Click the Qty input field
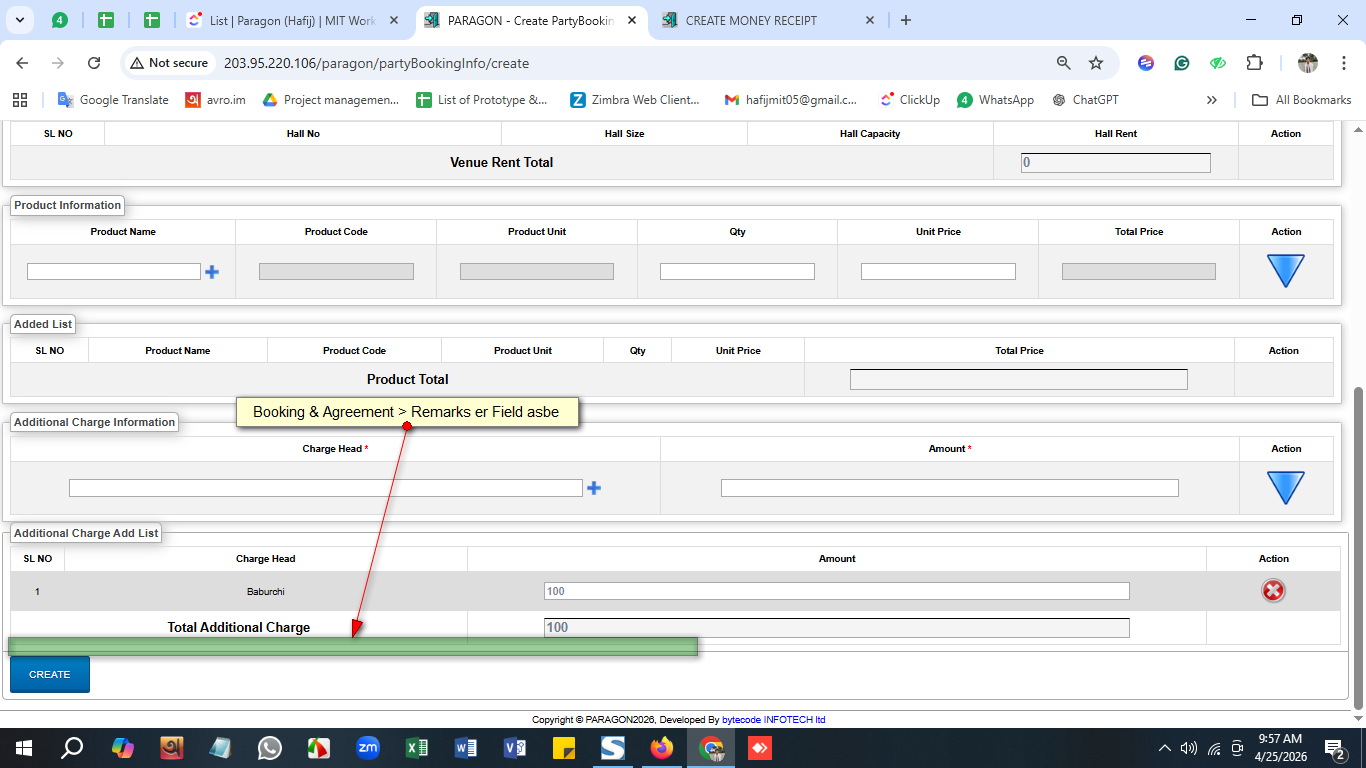The image size is (1366, 768). [737, 272]
